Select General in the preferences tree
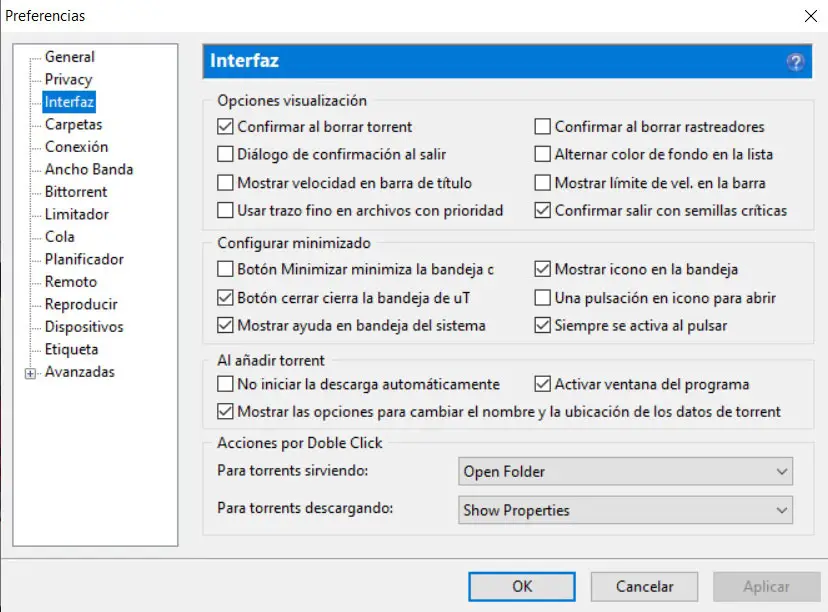This screenshot has width=828, height=612. click(x=70, y=57)
